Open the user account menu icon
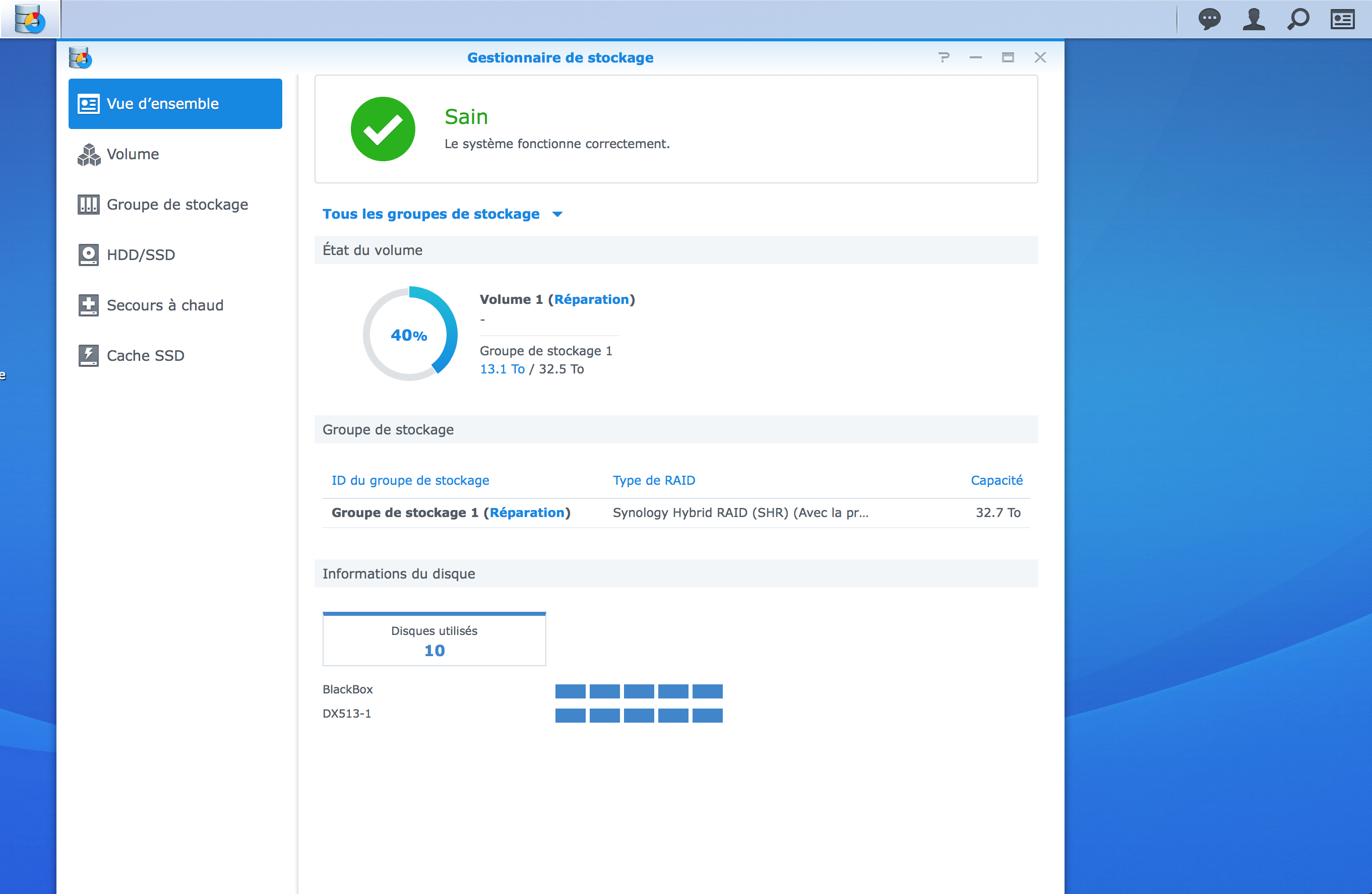Image resolution: width=1372 pixels, height=894 pixels. click(1253, 19)
